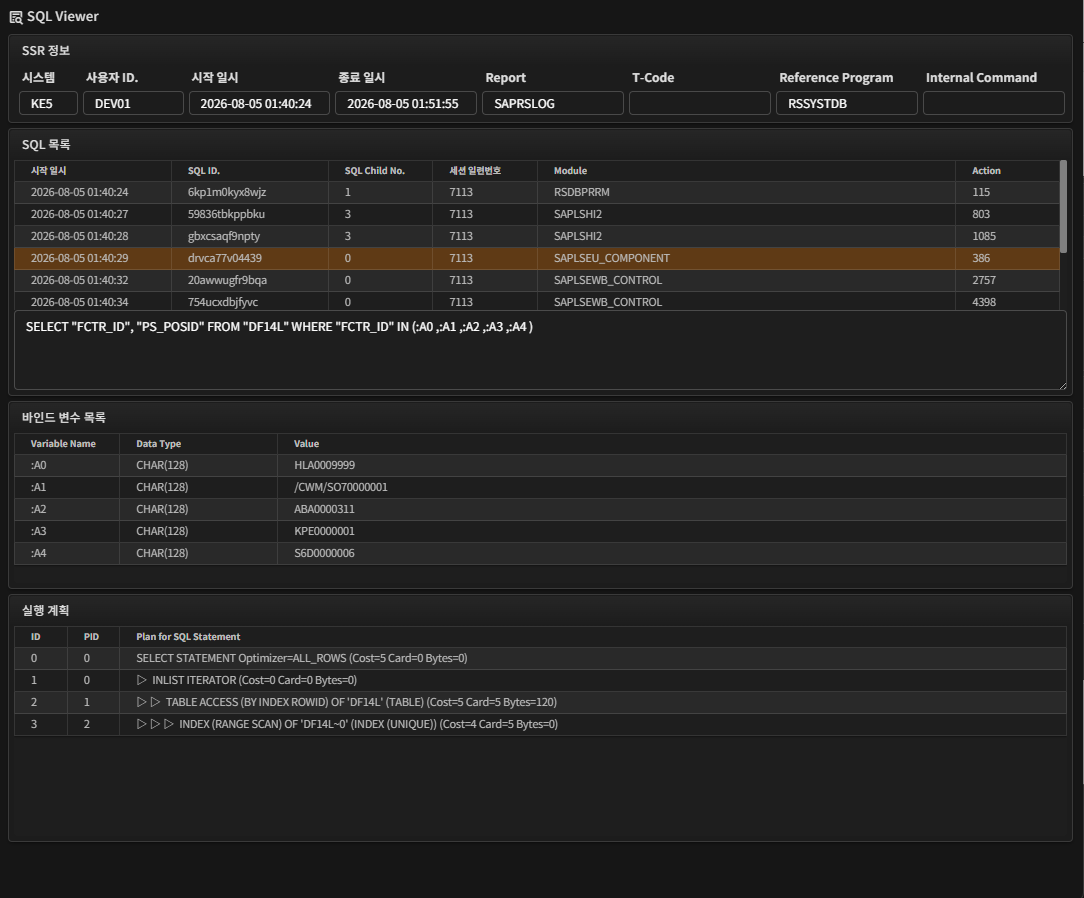Click the SQL list vertical scrollbar
1084x898 pixels.
pyautogui.click(x=1063, y=206)
